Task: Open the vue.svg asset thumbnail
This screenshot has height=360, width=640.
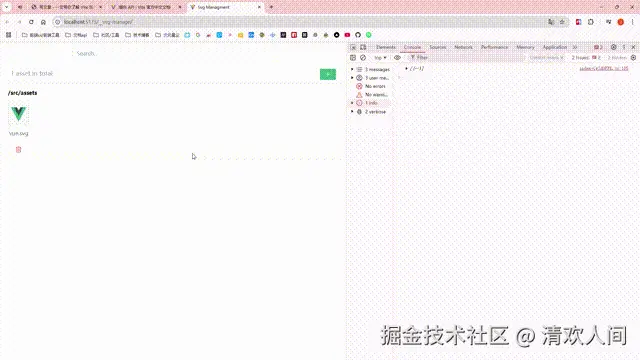Action: (x=18, y=114)
